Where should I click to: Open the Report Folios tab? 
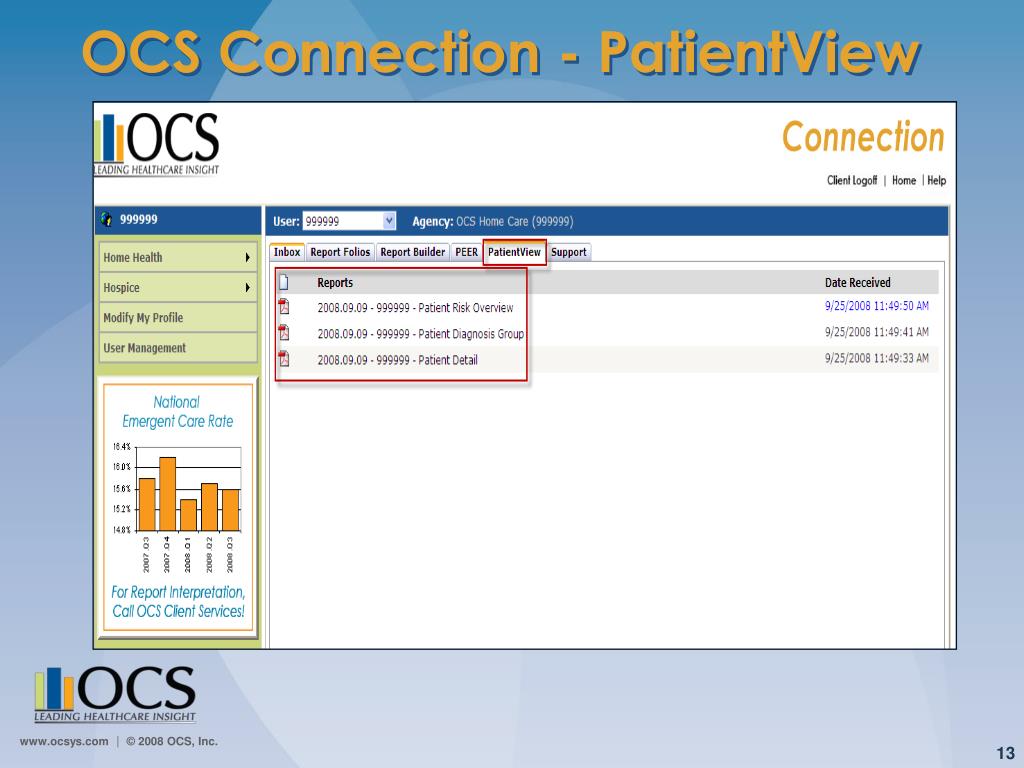pyautogui.click(x=340, y=252)
